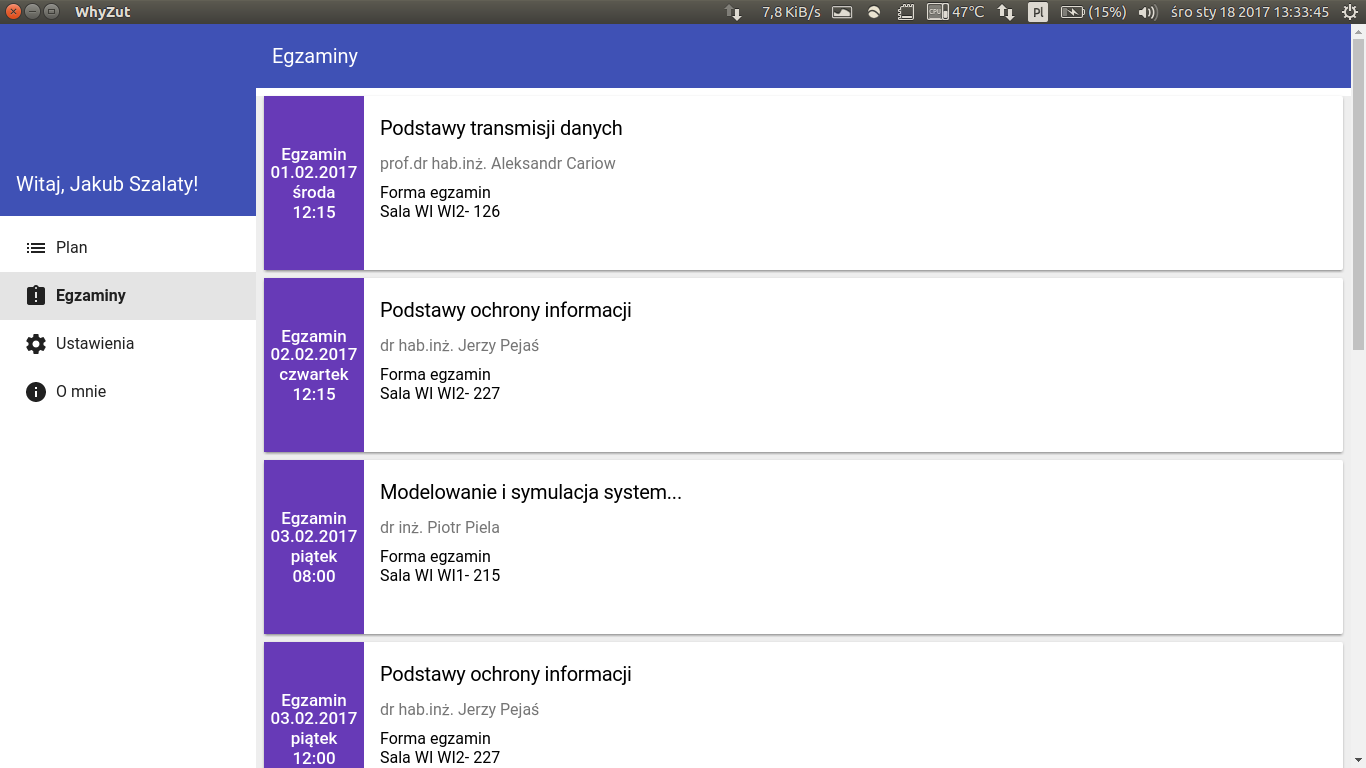Click the battery (15%) indicator

(1093, 12)
